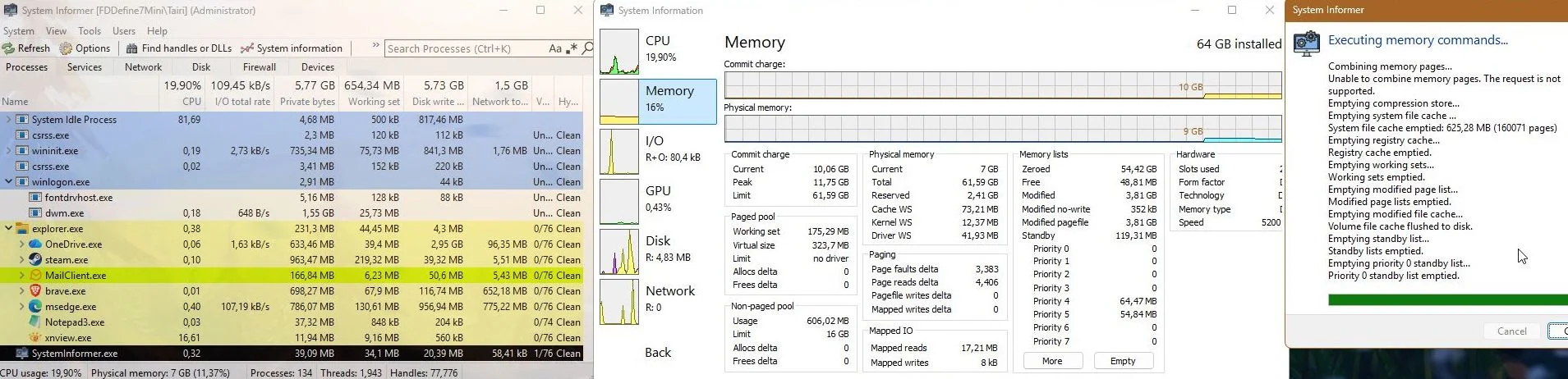Viewport: 1568px width, 379px height.
Task: Show hidden toolbar items chevron
Action: click(x=375, y=46)
